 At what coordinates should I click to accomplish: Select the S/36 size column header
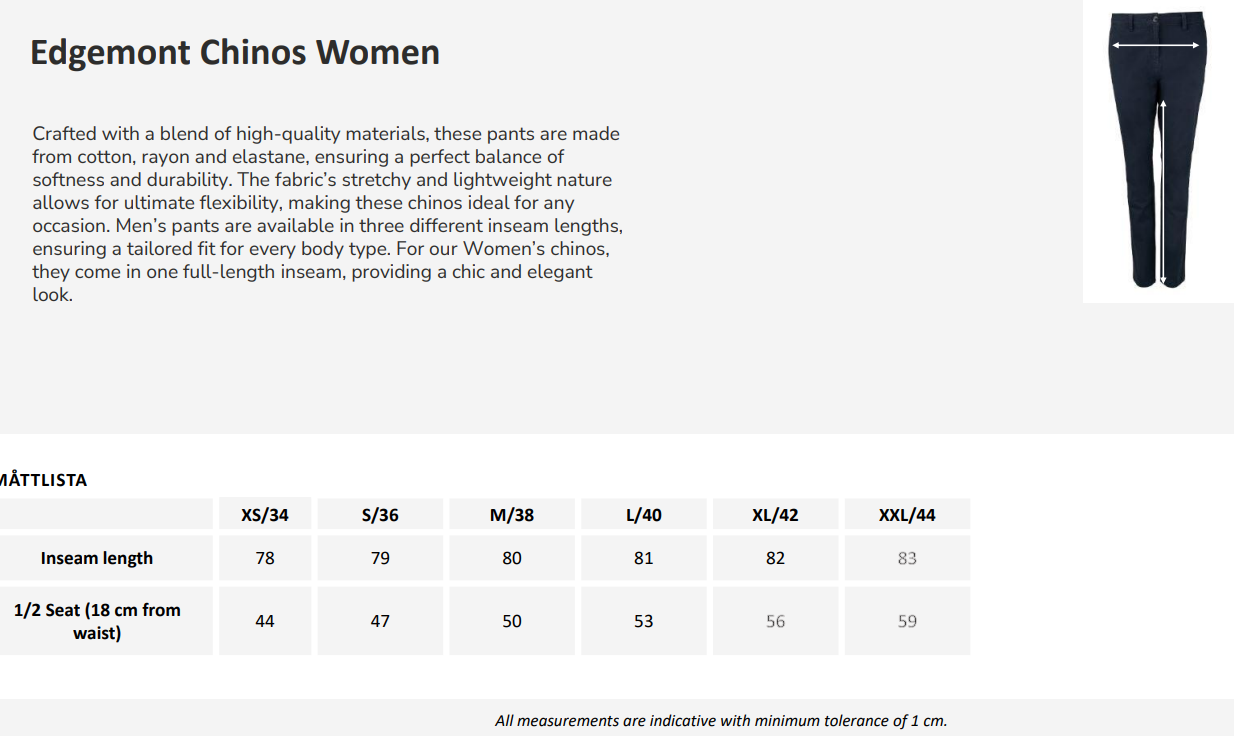[380, 515]
